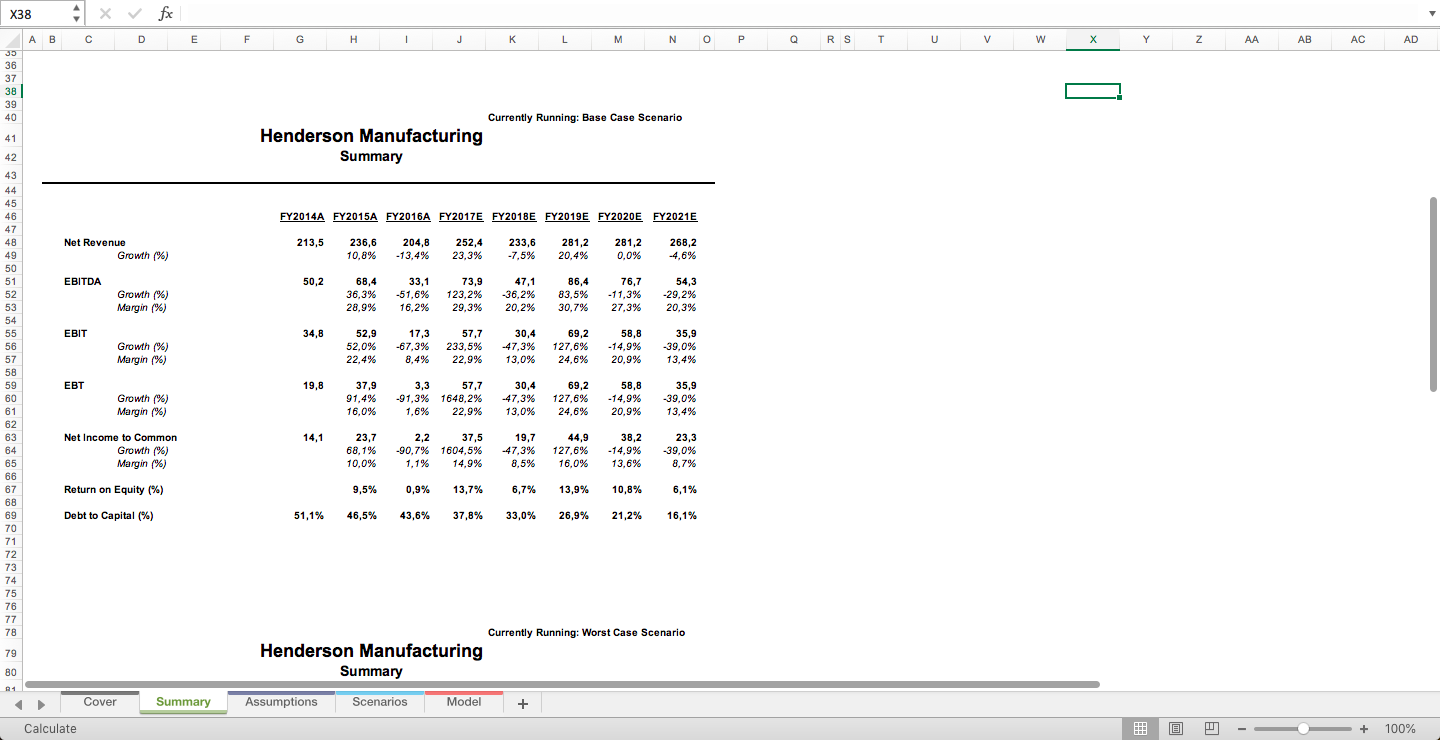Click the FY2021E column heading

675,217
